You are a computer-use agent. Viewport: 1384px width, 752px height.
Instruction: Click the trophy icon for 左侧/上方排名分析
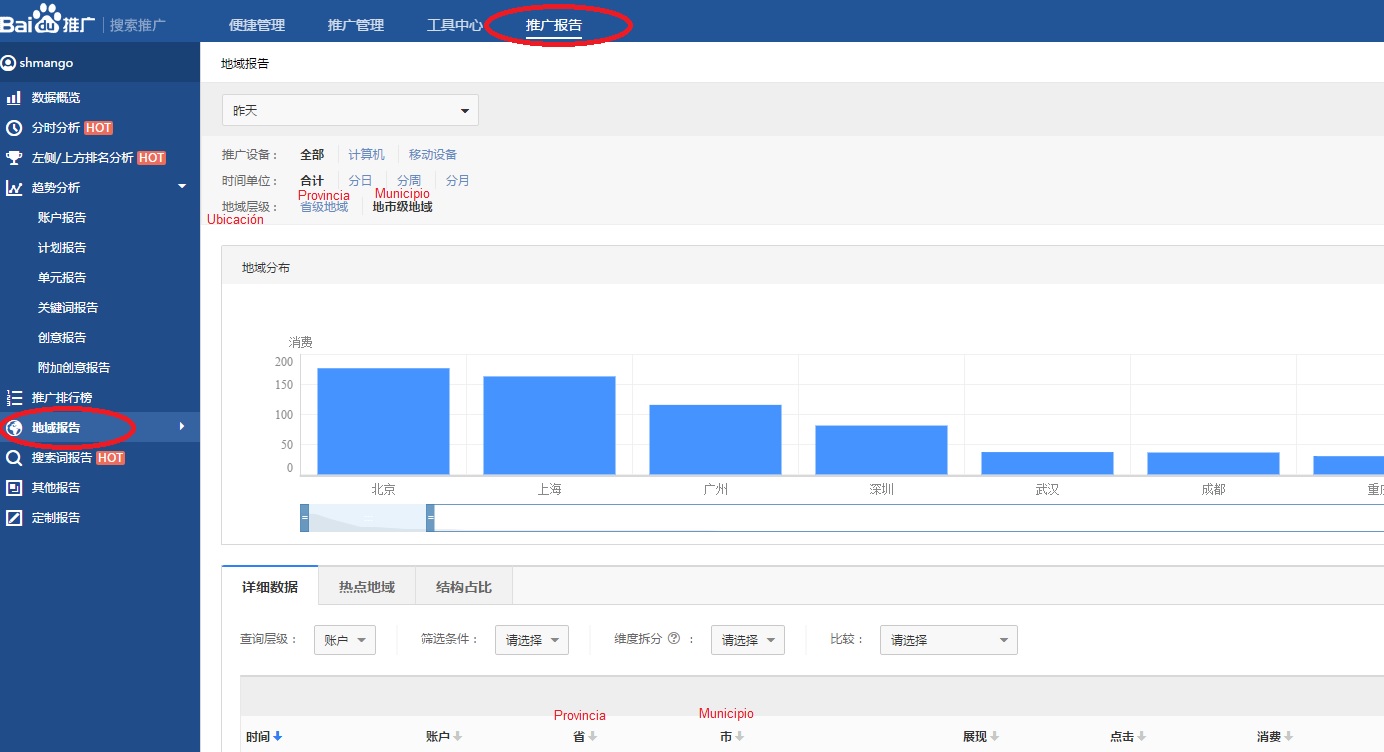14,158
